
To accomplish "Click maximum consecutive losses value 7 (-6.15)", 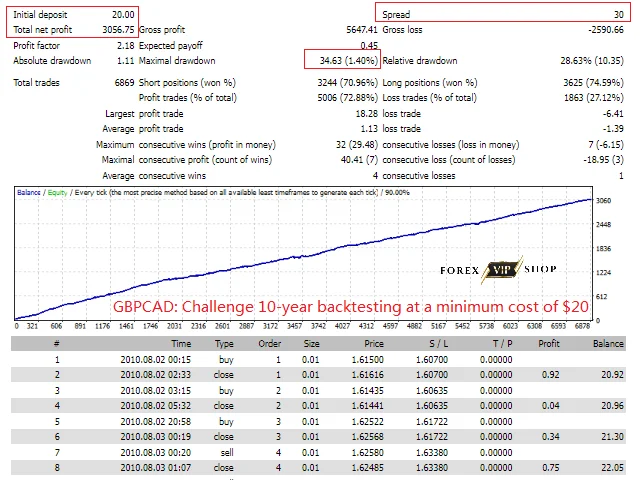I will 606,145.
